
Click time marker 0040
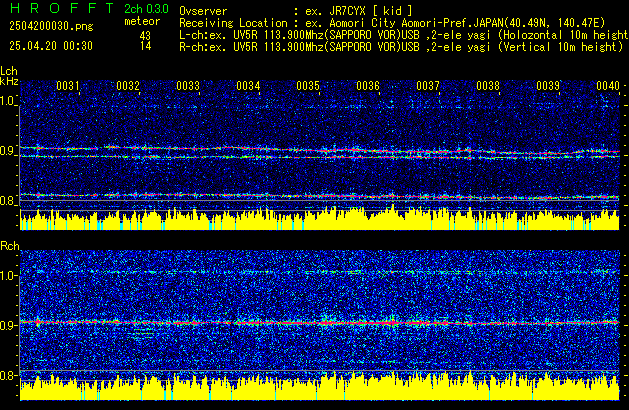pos(608,86)
